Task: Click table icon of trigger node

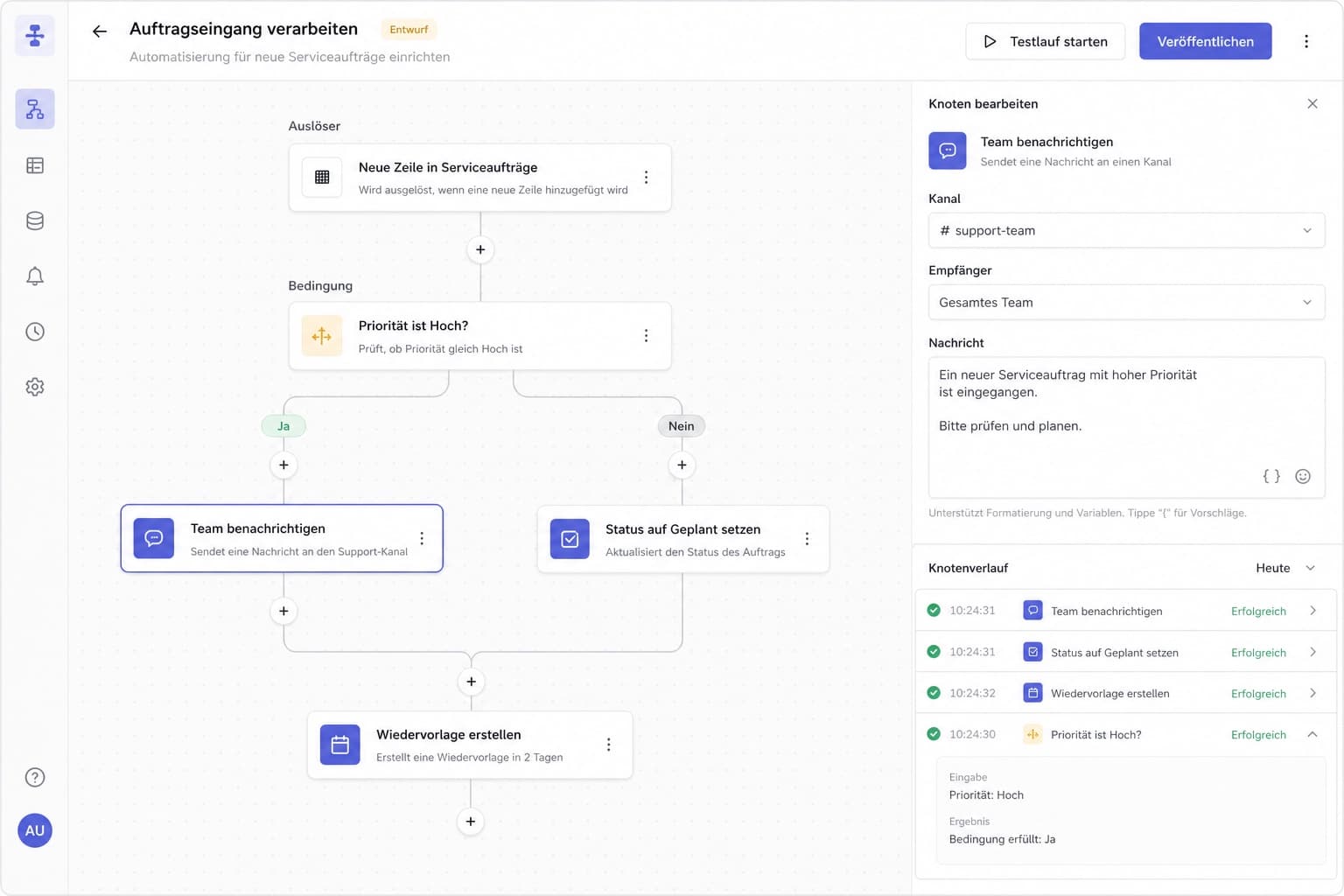Action: [322, 178]
